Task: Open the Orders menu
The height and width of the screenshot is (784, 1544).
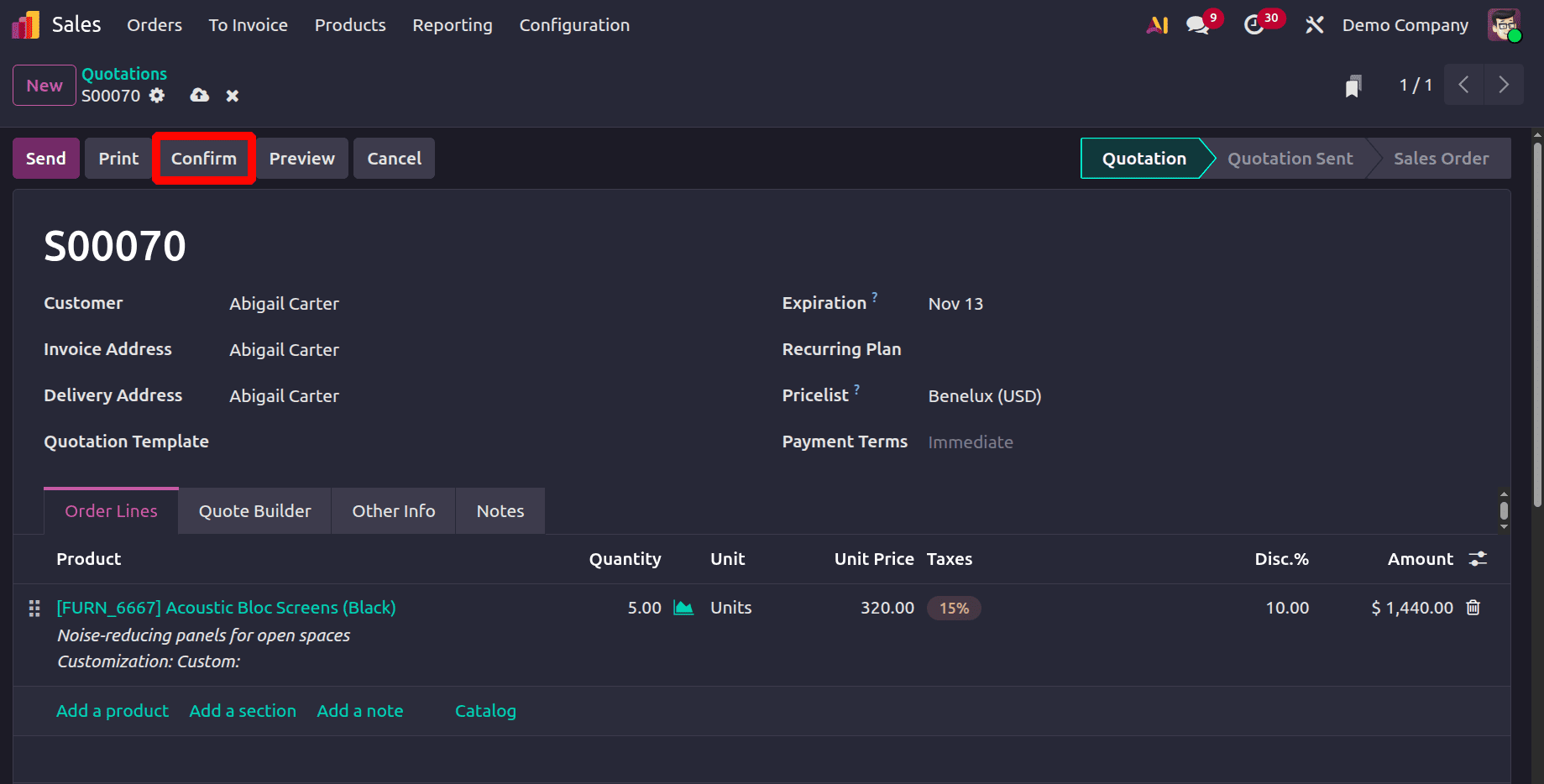Action: (x=154, y=25)
